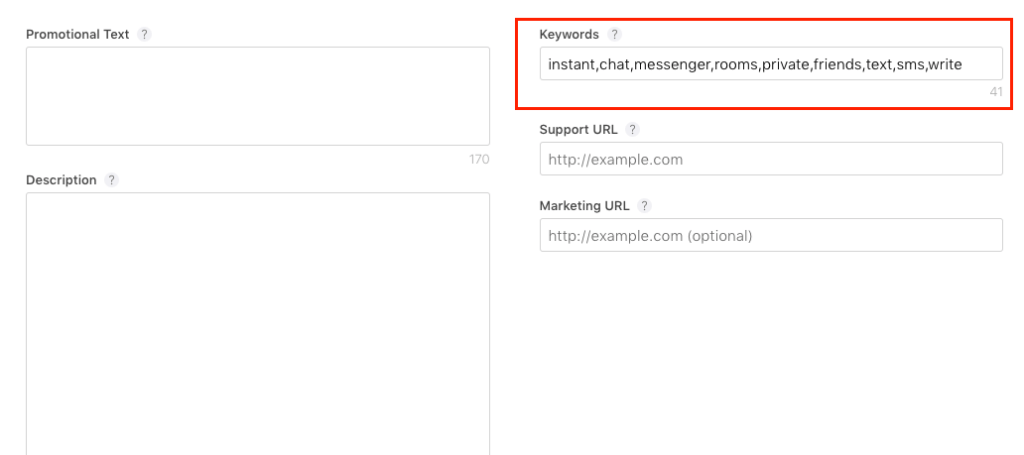This screenshot has width=1024, height=455.
Task: Click the 41 remaining characters counter
Action: [x=995, y=91]
